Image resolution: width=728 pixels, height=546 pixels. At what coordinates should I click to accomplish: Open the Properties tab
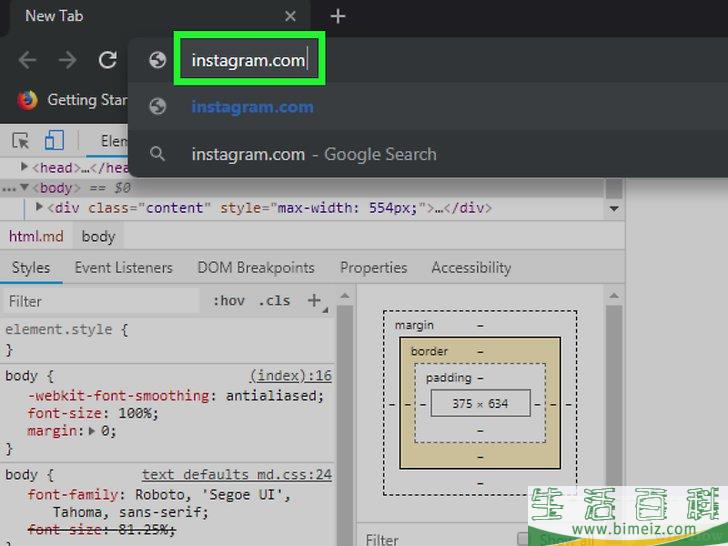pyautogui.click(x=373, y=267)
